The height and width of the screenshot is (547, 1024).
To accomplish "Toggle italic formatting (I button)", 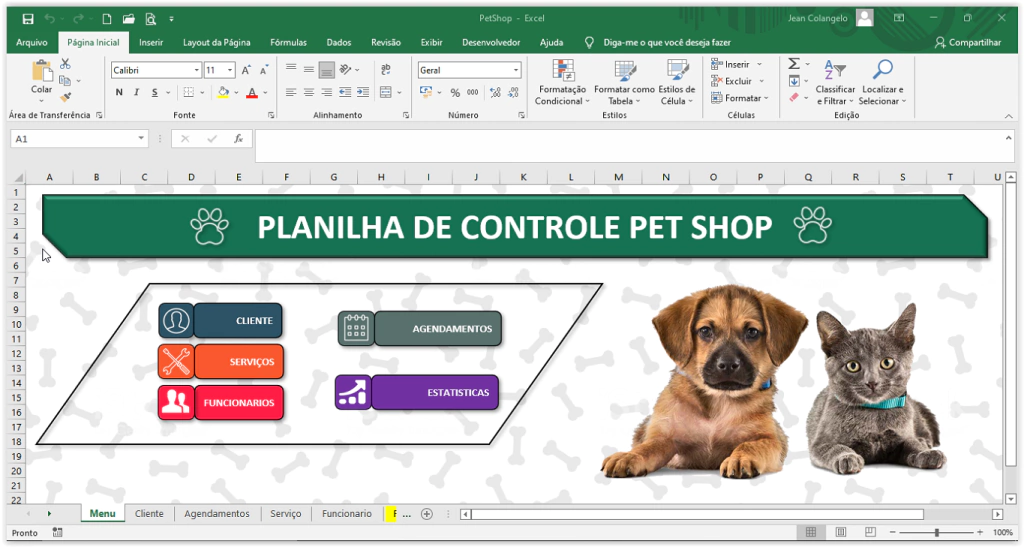I will (x=137, y=93).
